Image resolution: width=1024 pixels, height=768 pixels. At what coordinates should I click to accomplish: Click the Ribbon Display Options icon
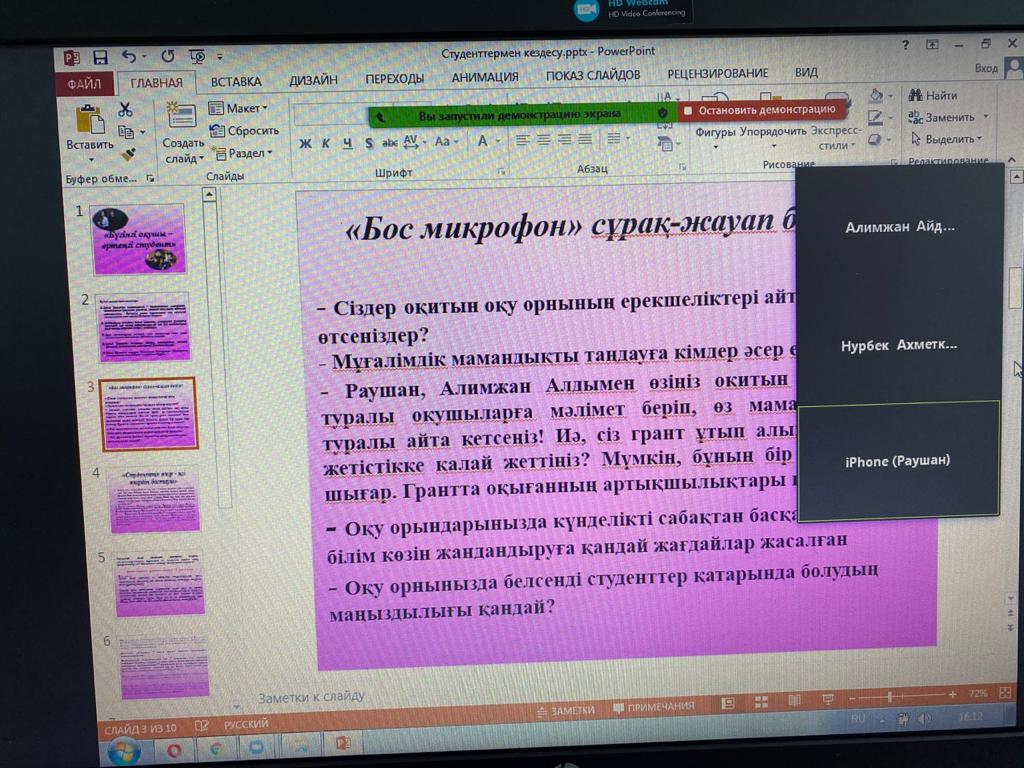[x=932, y=44]
